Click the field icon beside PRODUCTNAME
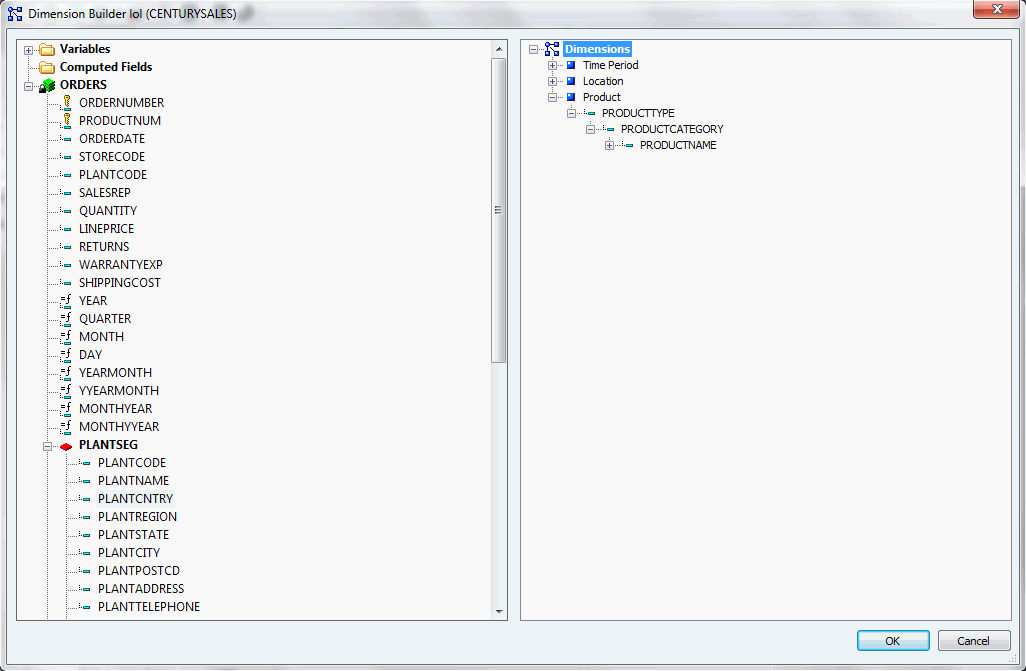 [x=628, y=145]
